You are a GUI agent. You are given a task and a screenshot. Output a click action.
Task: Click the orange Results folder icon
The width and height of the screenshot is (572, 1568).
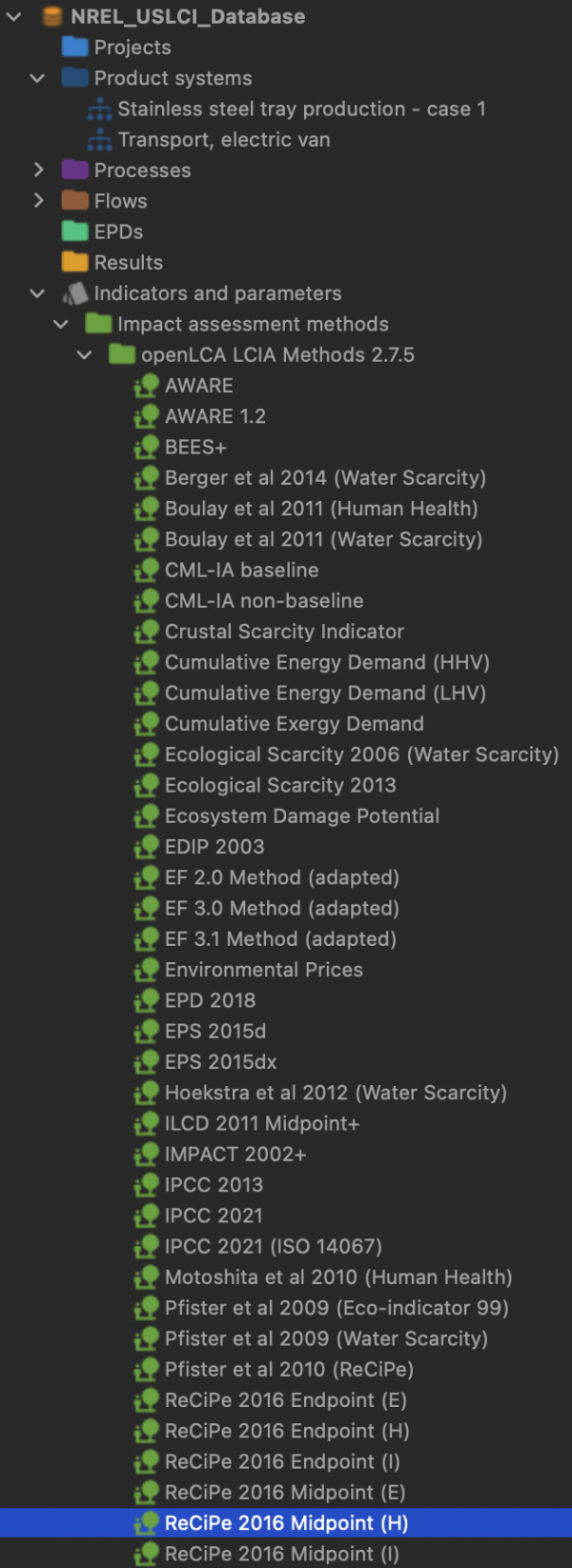[x=74, y=262]
